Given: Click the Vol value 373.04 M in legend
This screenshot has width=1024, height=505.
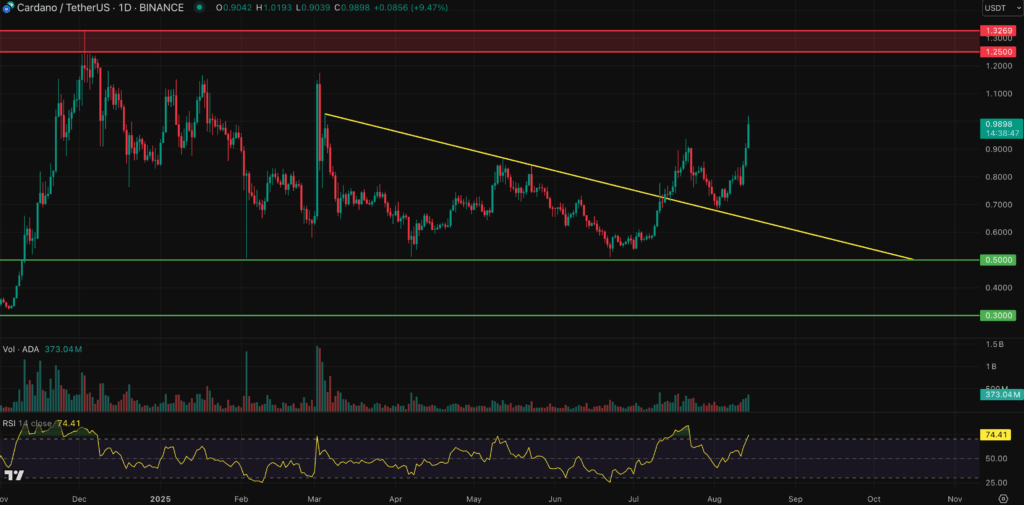Looking at the screenshot, I should coord(63,350).
